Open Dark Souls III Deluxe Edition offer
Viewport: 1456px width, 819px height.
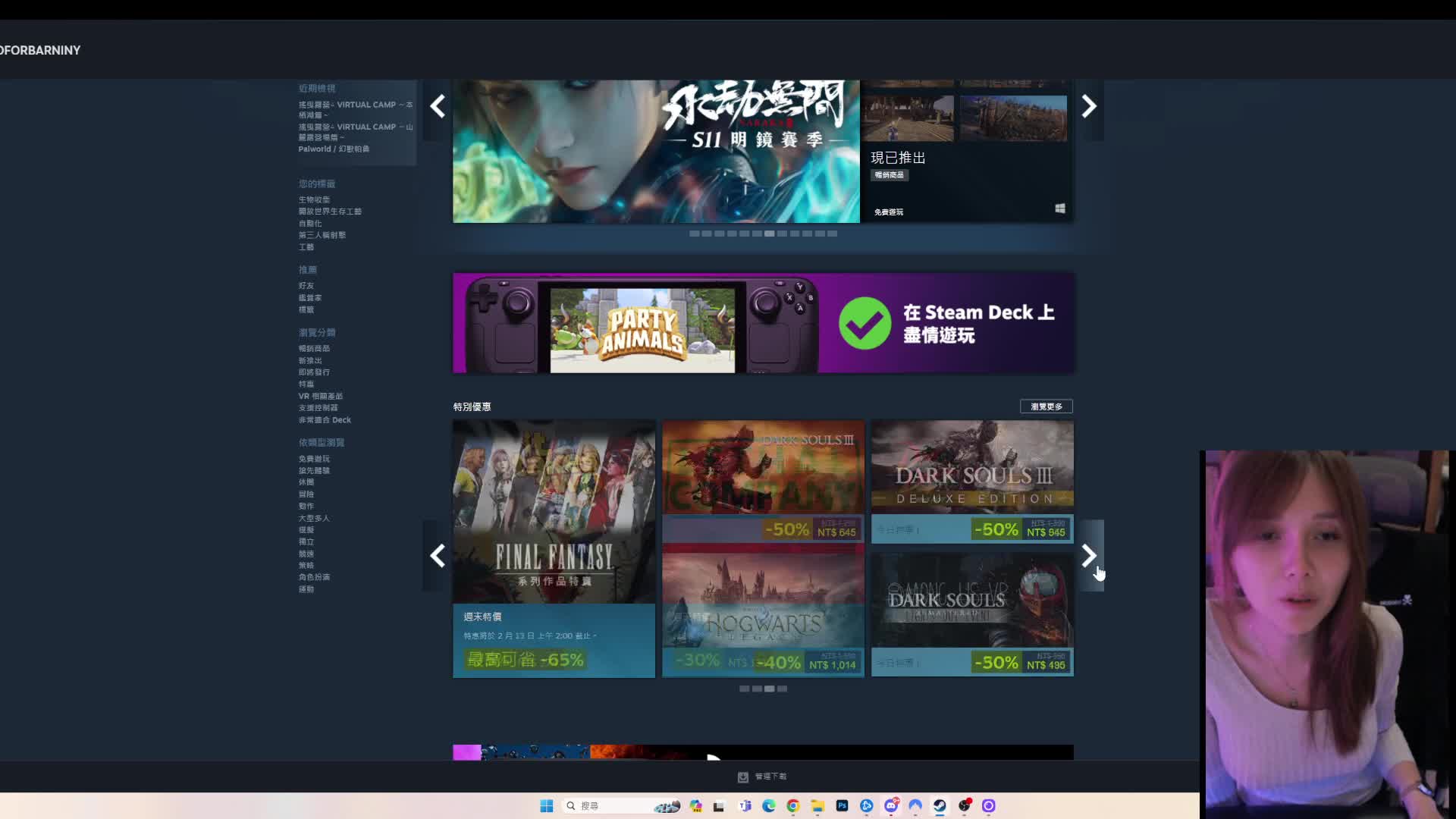coord(972,482)
